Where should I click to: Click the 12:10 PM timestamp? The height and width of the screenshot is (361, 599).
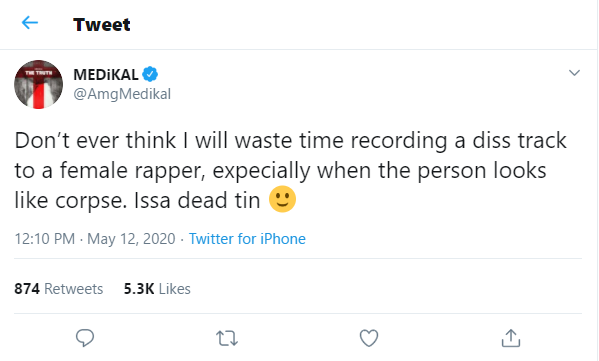[45, 239]
